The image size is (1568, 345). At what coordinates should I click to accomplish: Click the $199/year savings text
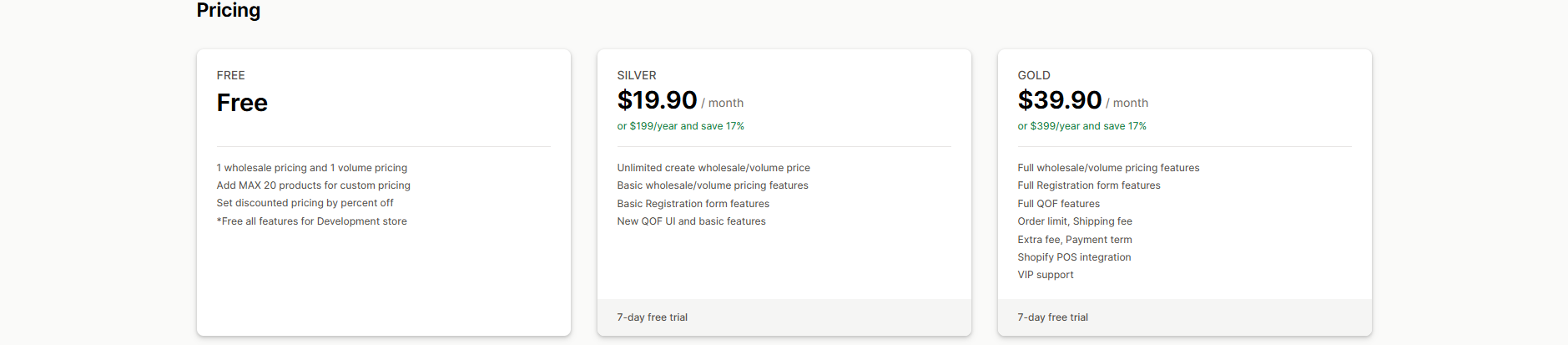[x=680, y=126]
